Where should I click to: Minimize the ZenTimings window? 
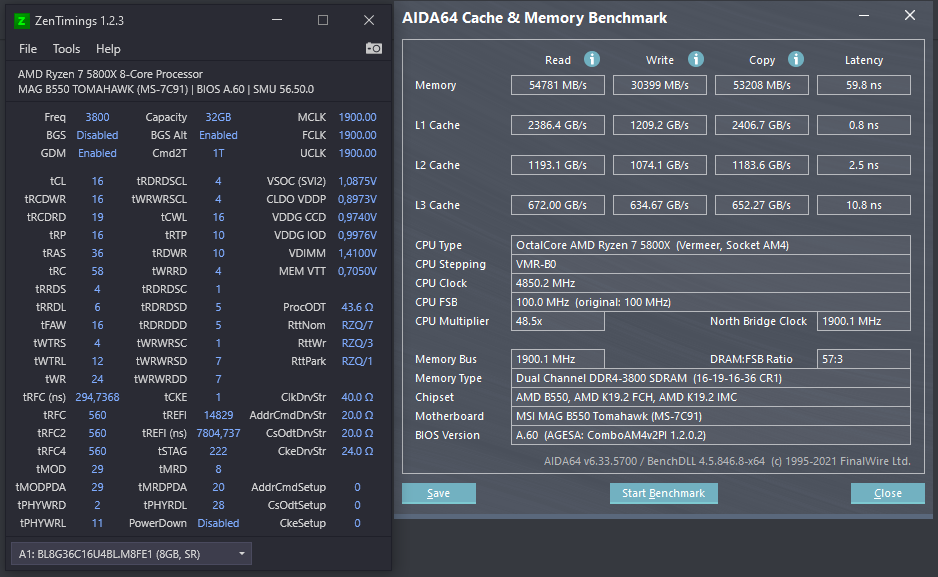[x=277, y=20]
